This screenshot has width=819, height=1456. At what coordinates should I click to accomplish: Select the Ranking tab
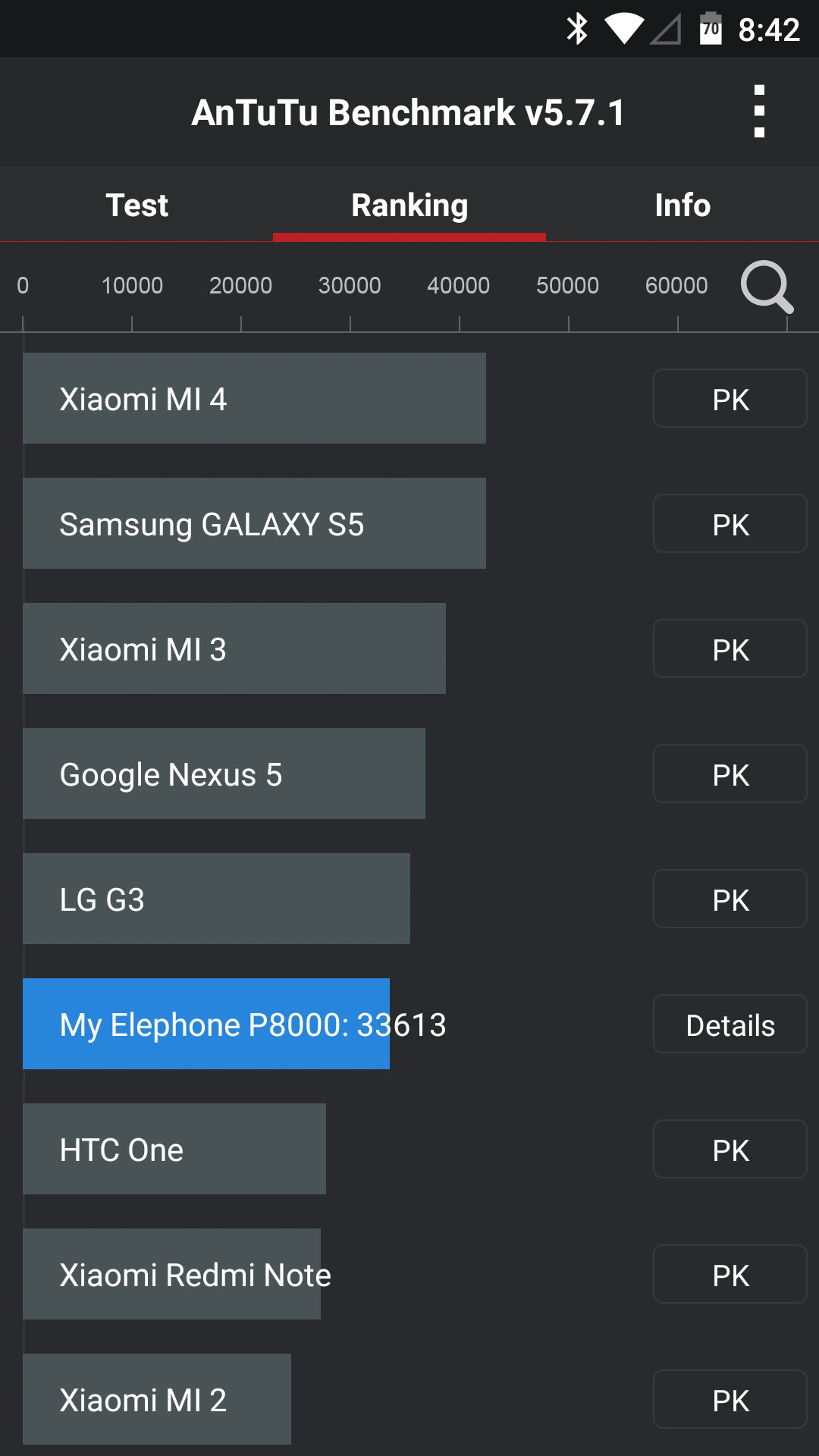coord(409,205)
